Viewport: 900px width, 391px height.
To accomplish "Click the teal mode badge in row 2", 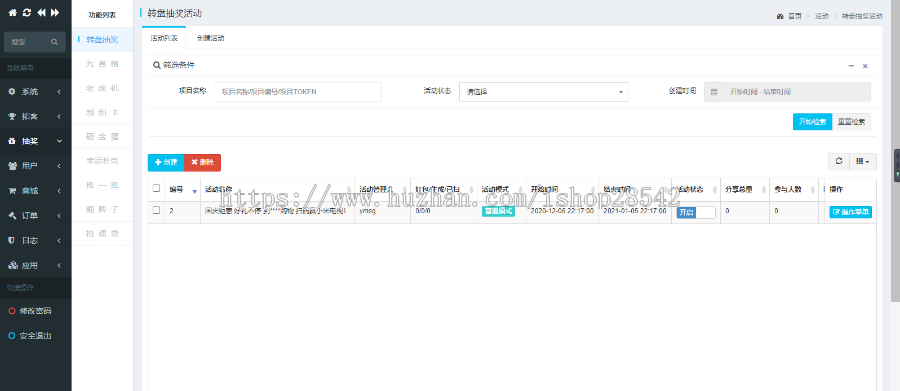I will click(498, 211).
